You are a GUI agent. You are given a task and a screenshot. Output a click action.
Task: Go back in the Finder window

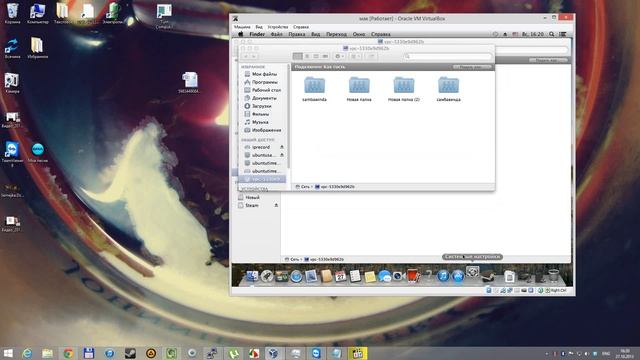coord(246,56)
